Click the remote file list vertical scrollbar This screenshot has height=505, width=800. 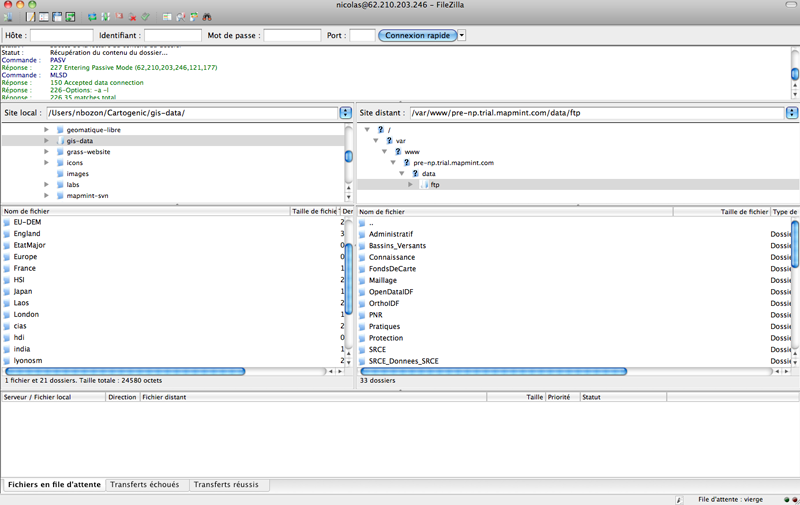tap(794, 244)
